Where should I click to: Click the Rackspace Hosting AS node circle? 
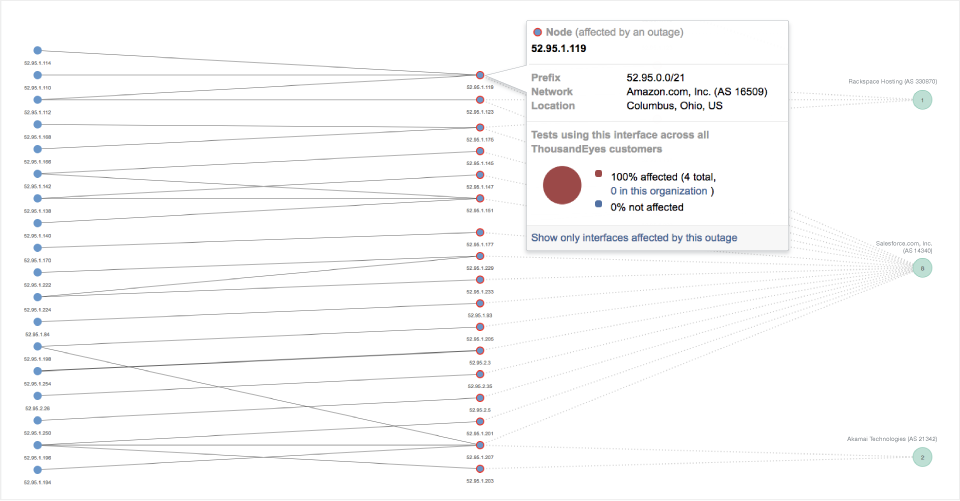(x=922, y=99)
